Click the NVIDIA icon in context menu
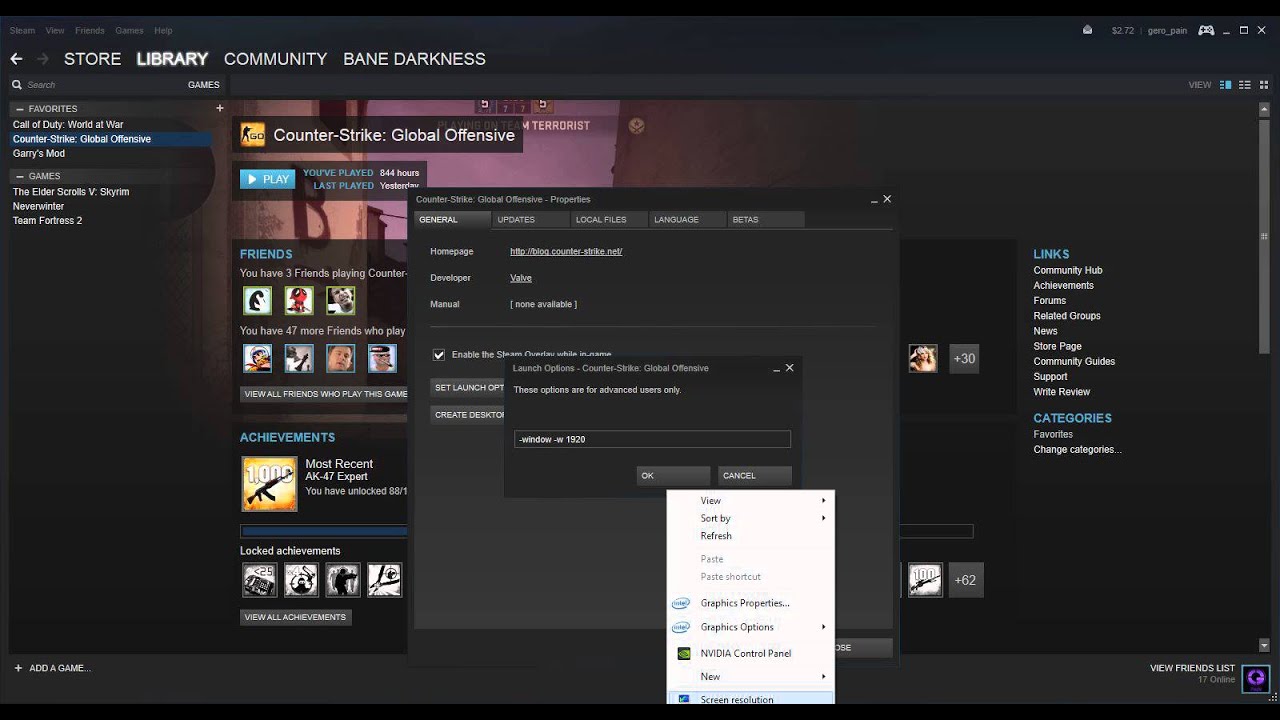 click(684, 653)
